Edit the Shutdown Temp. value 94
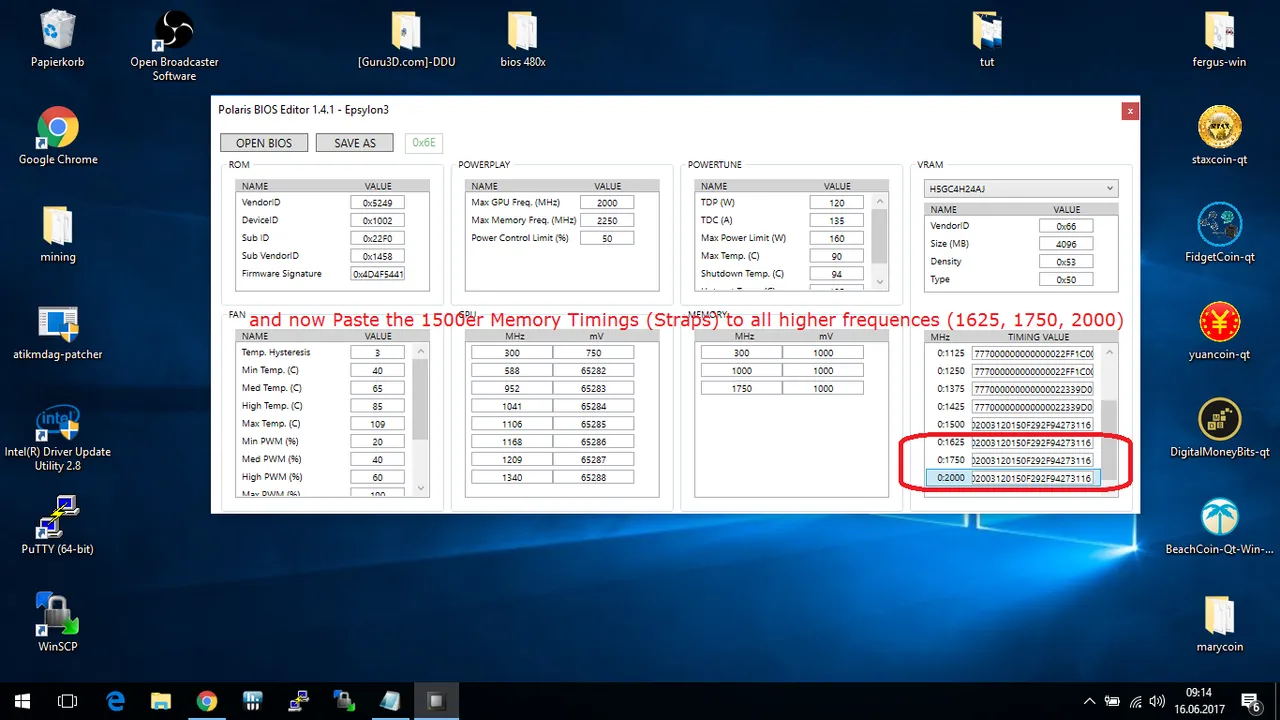 [837, 274]
